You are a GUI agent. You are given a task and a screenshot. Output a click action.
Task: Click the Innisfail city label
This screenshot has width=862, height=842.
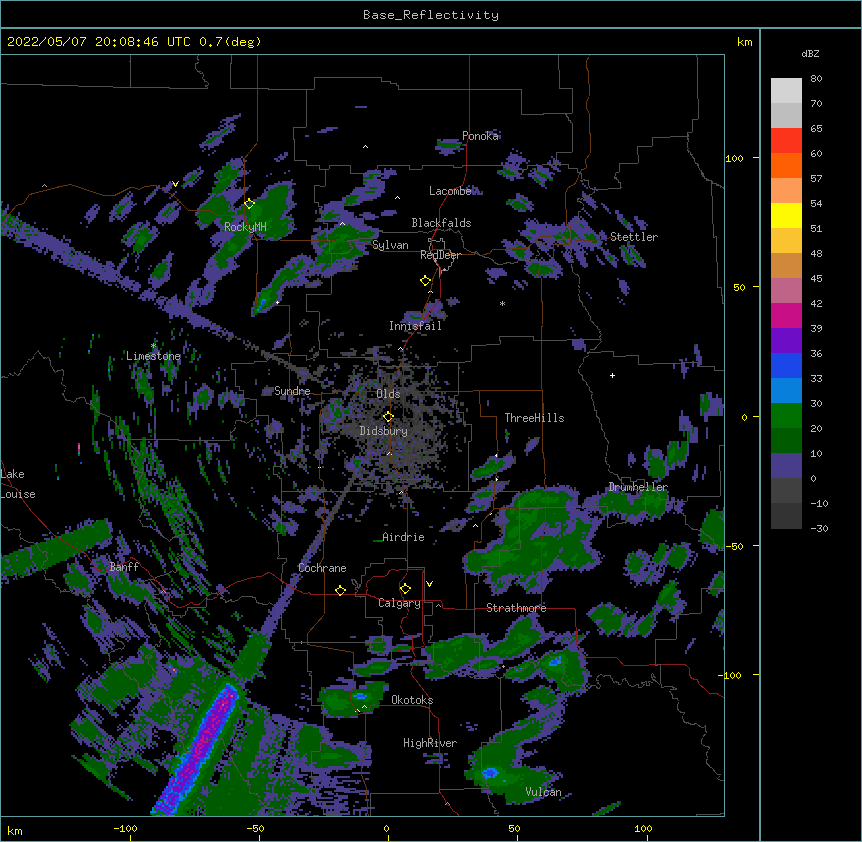point(415,326)
